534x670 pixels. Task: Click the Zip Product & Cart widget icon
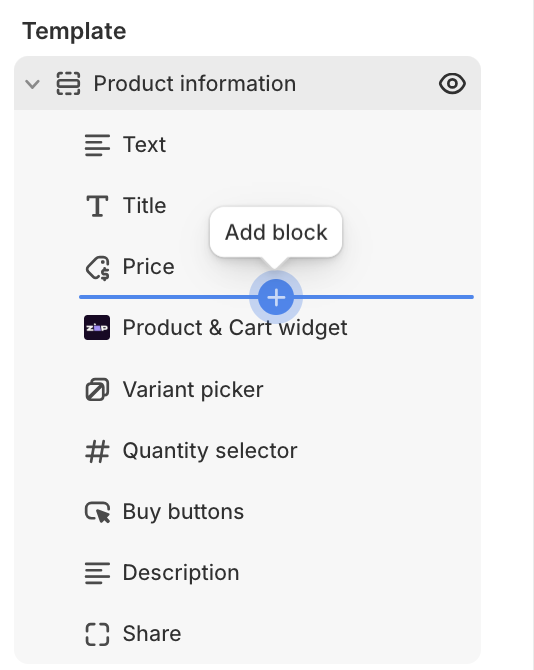[97, 328]
